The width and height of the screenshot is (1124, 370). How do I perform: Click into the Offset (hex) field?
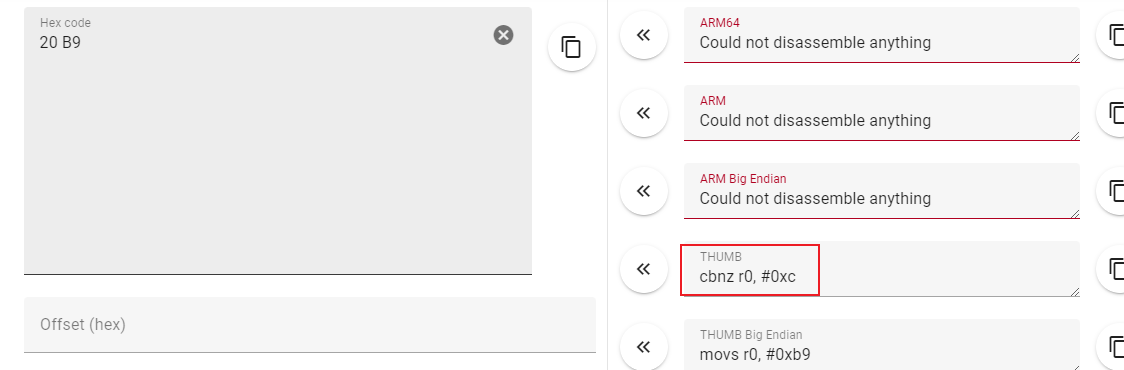(x=310, y=325)
